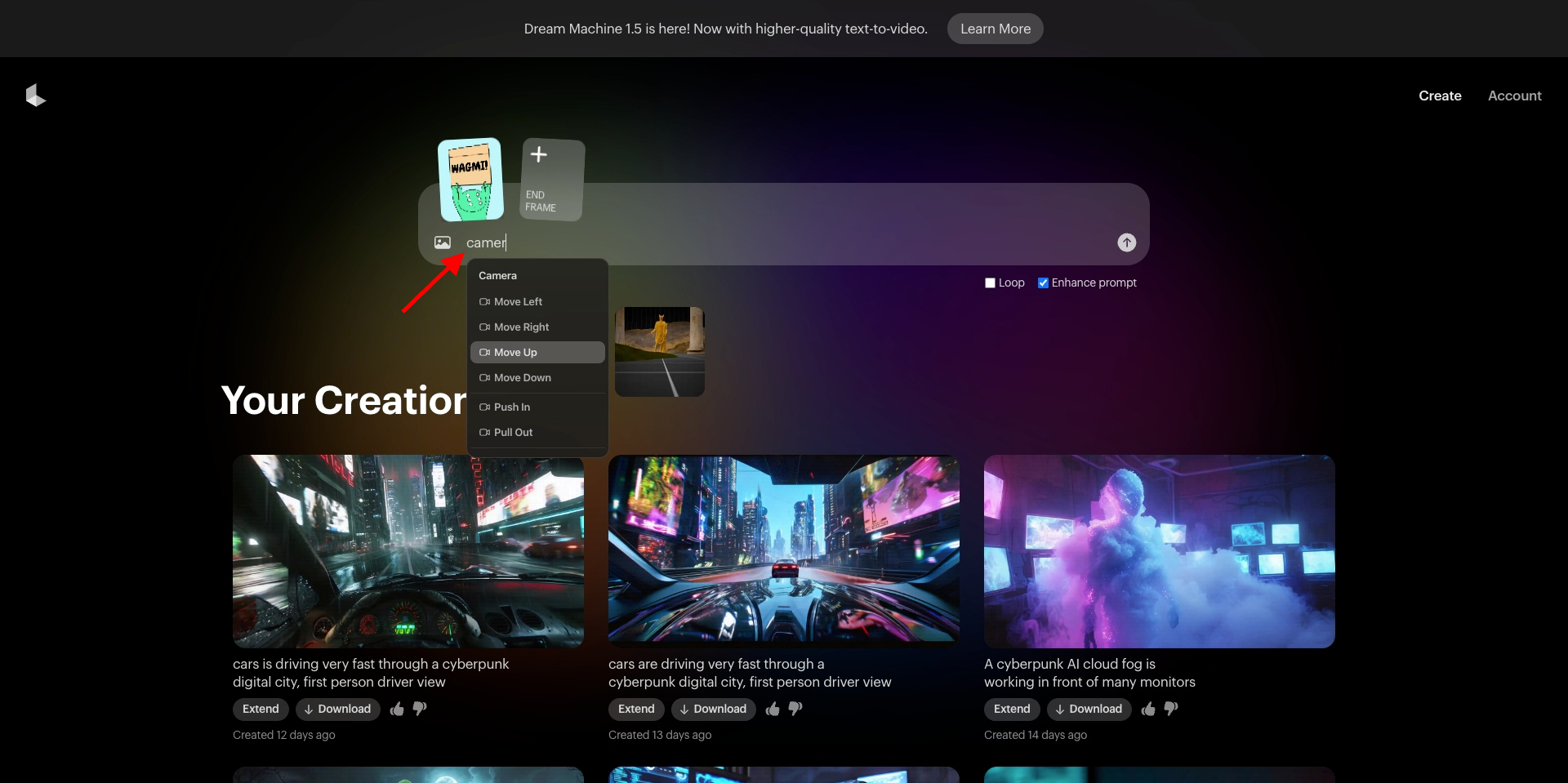
Task: Thumbs up the first cyberpunk car video
Action: [397, 709]
